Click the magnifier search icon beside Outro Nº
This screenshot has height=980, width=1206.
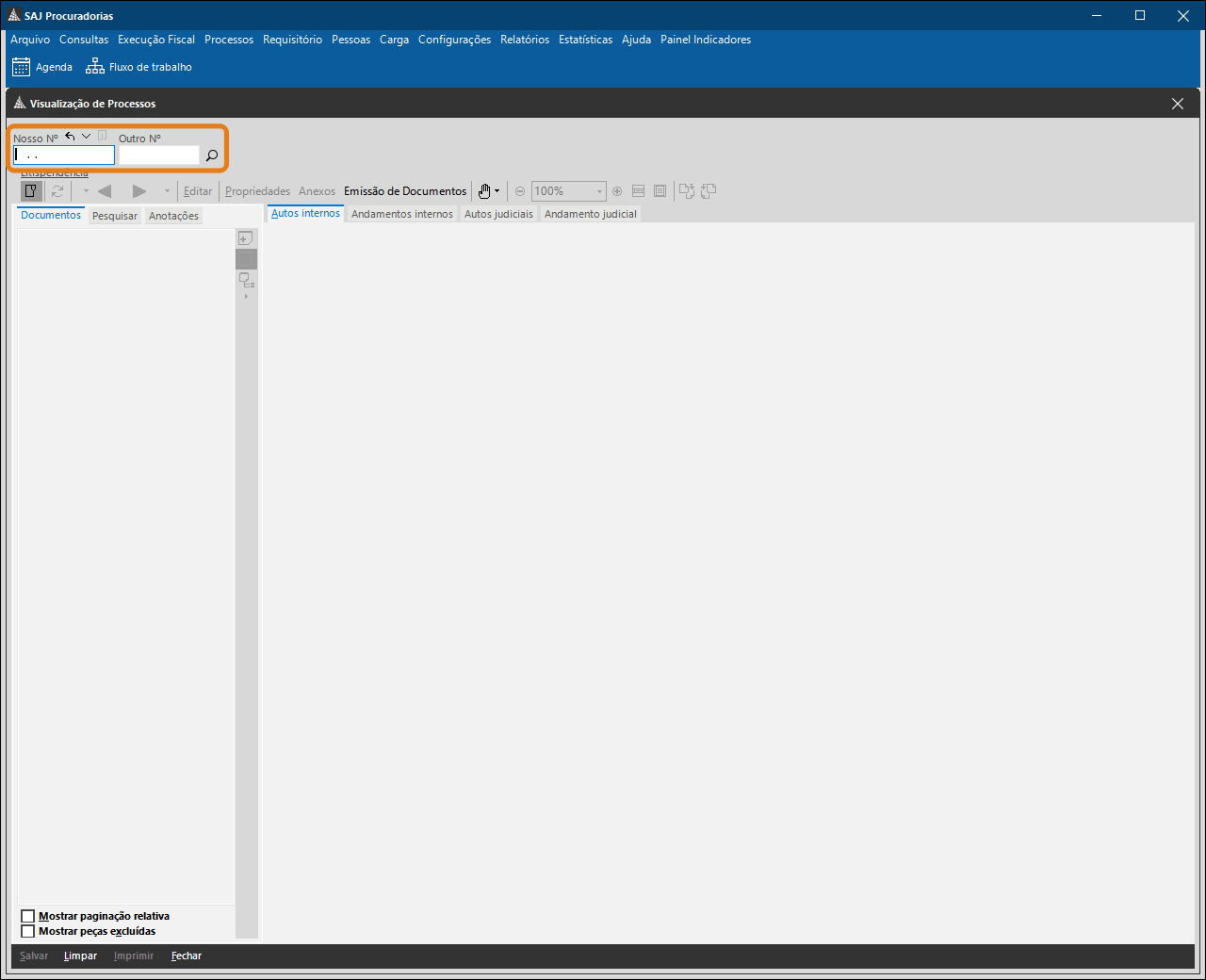click(212, 155)
